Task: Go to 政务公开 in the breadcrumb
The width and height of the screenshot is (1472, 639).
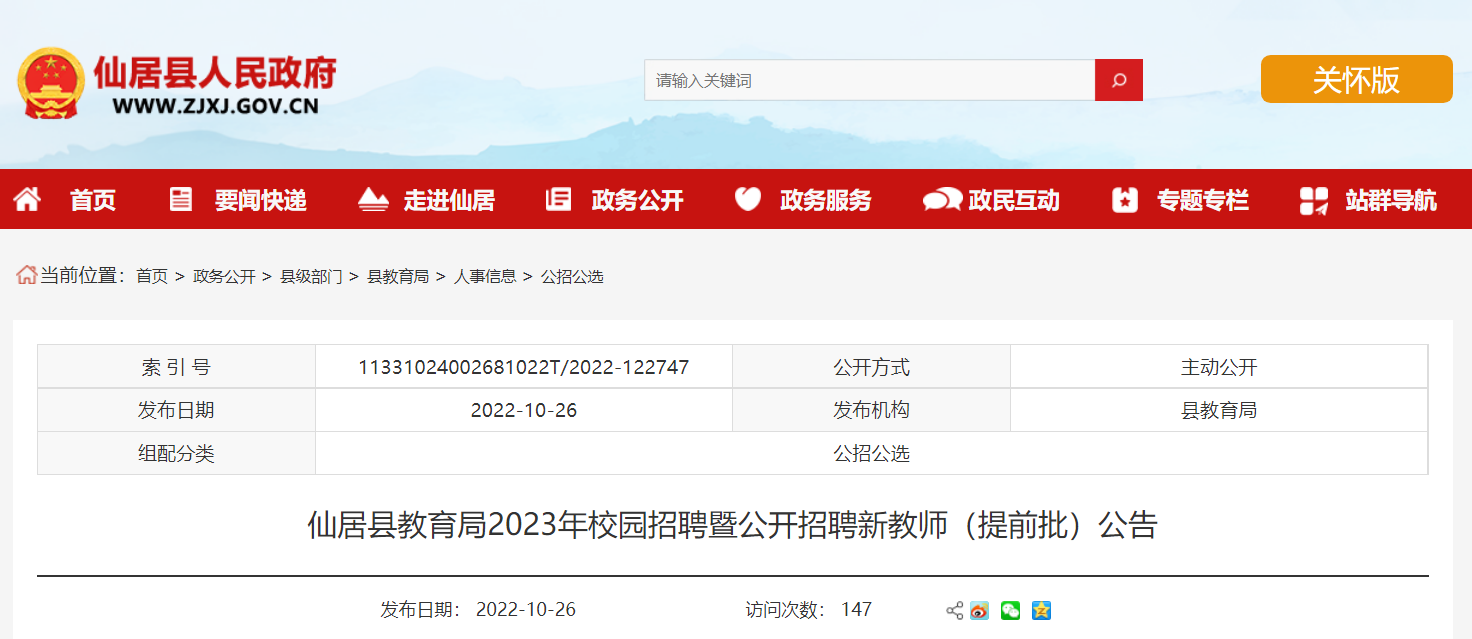Action: pyautogui.click(x=224, y=276)
